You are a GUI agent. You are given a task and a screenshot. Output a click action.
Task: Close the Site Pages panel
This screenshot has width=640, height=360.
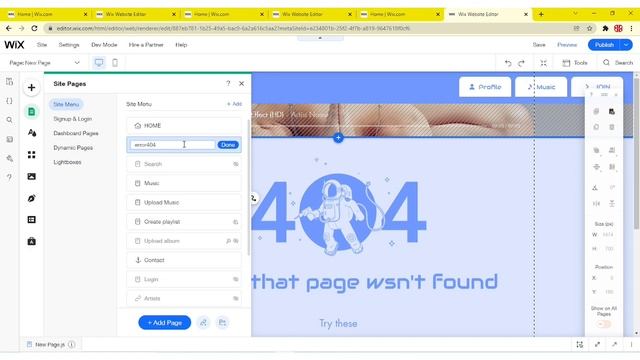coord(242,83)
